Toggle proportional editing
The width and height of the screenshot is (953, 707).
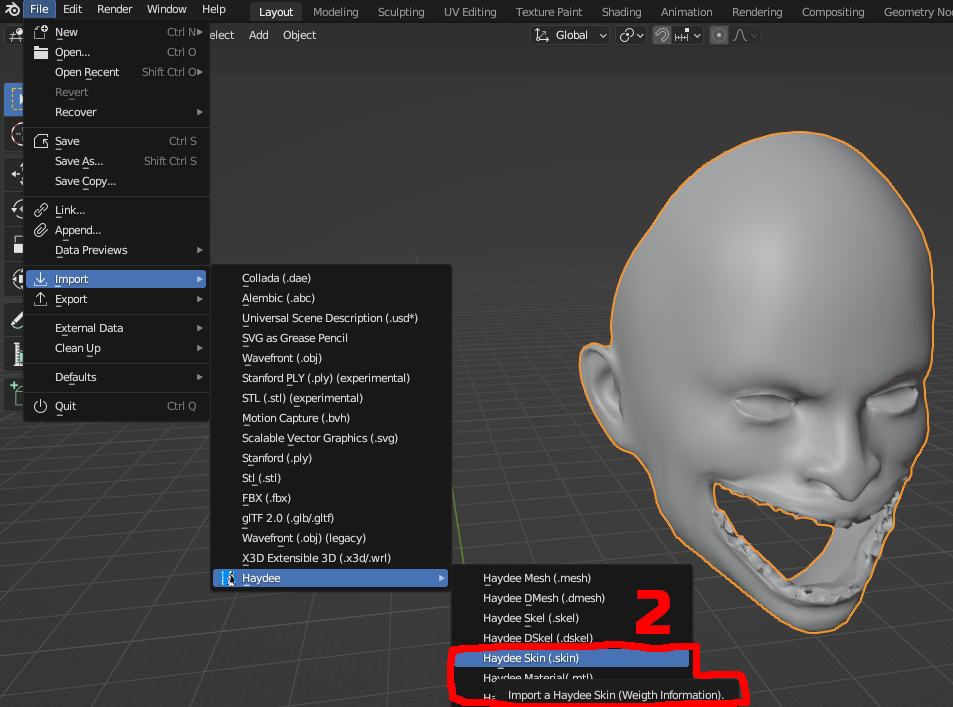(718, 35)
